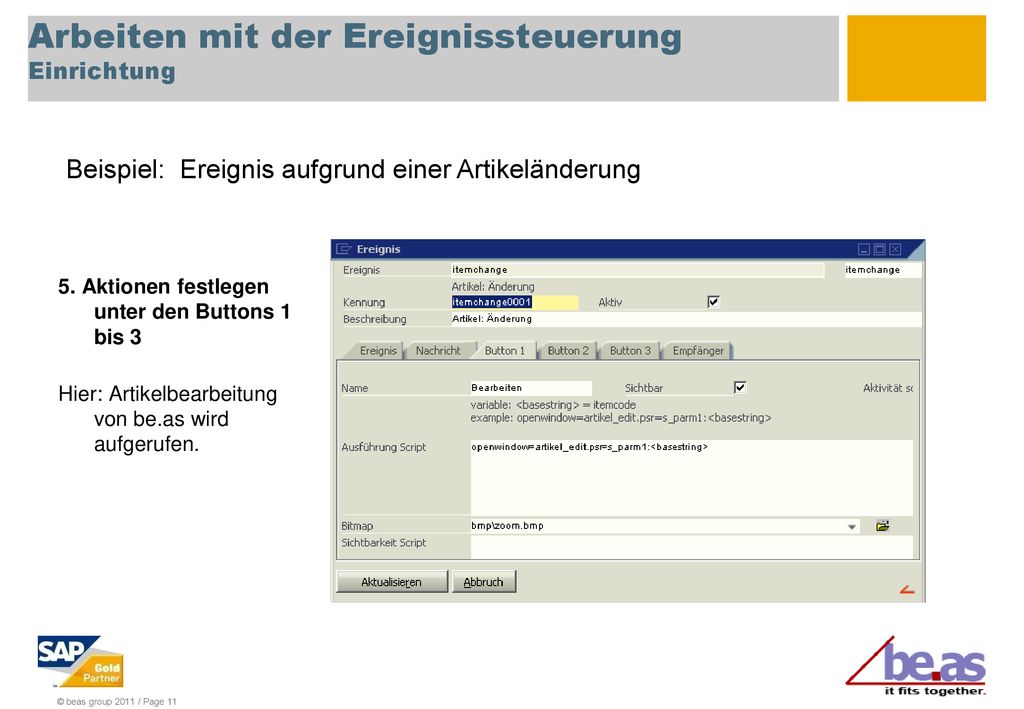Click the Kennung field itemchange0001

point(515,302)
